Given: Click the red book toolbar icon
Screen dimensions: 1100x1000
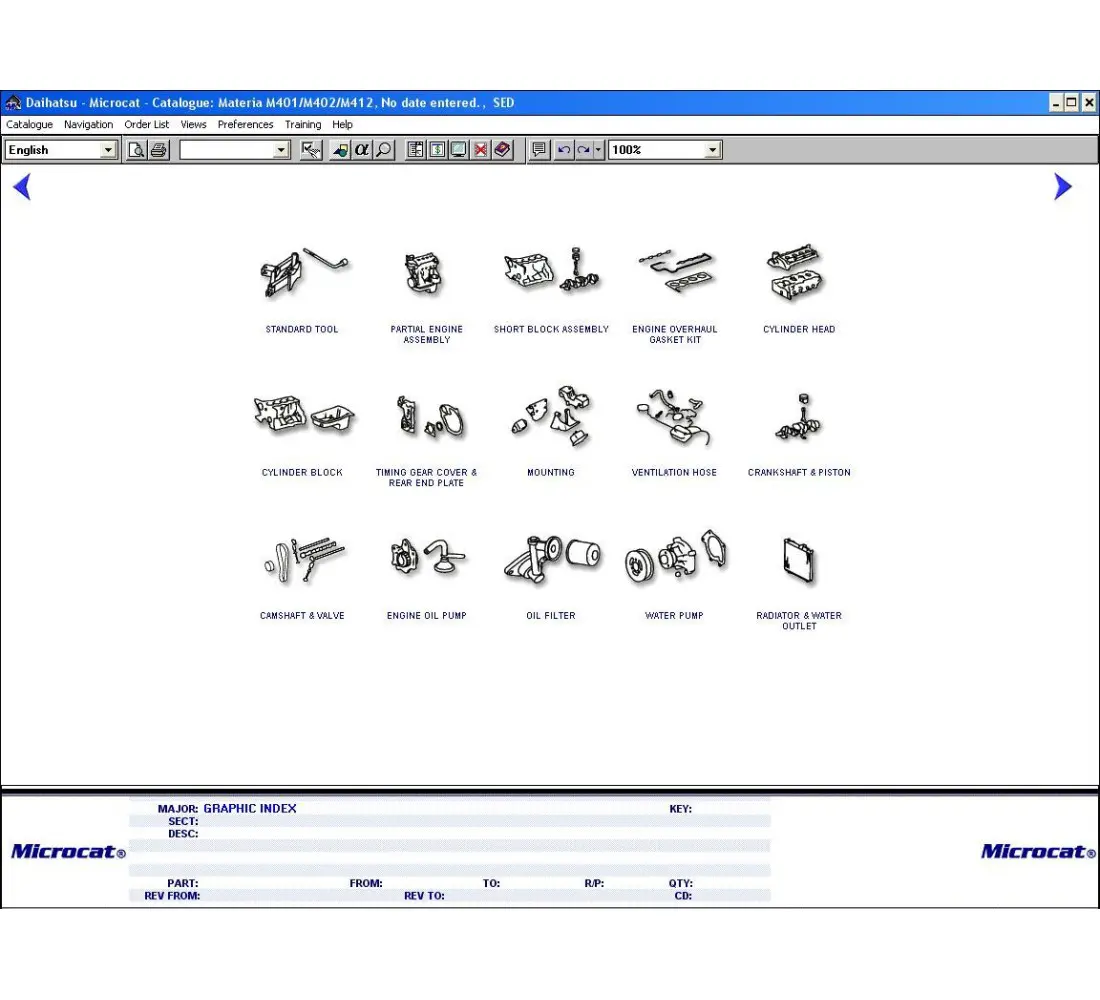Looking at the screenshot, I should click(502, 149).
